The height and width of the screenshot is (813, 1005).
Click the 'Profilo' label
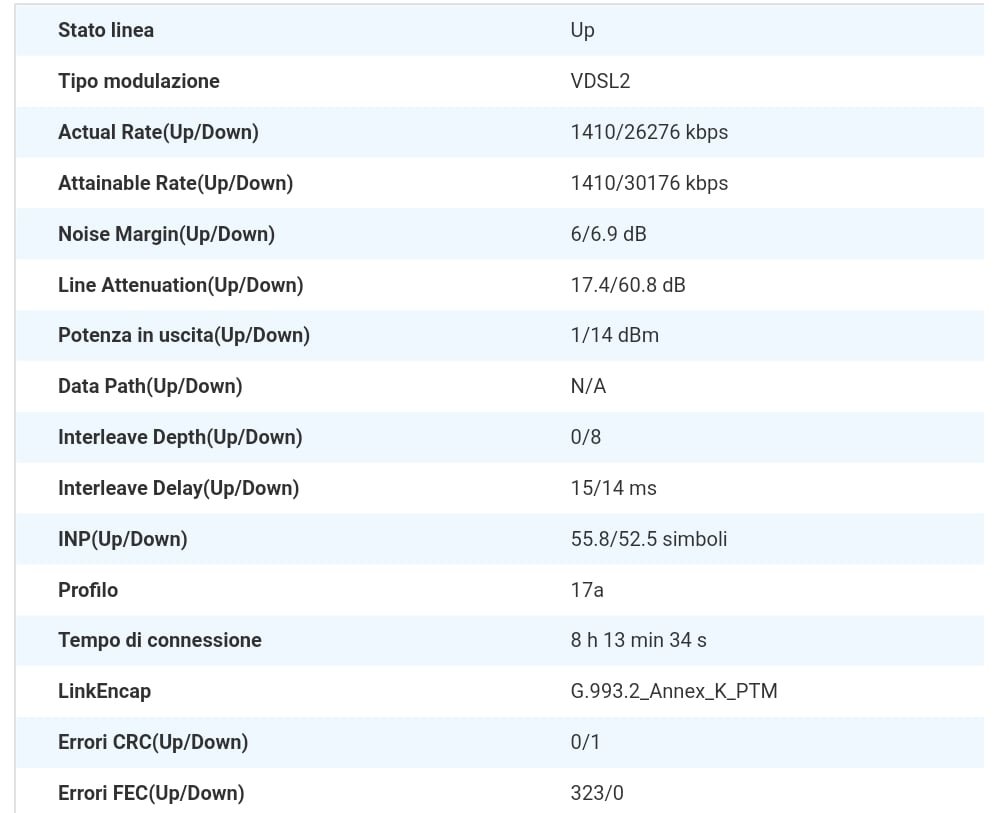coord(88,590)
